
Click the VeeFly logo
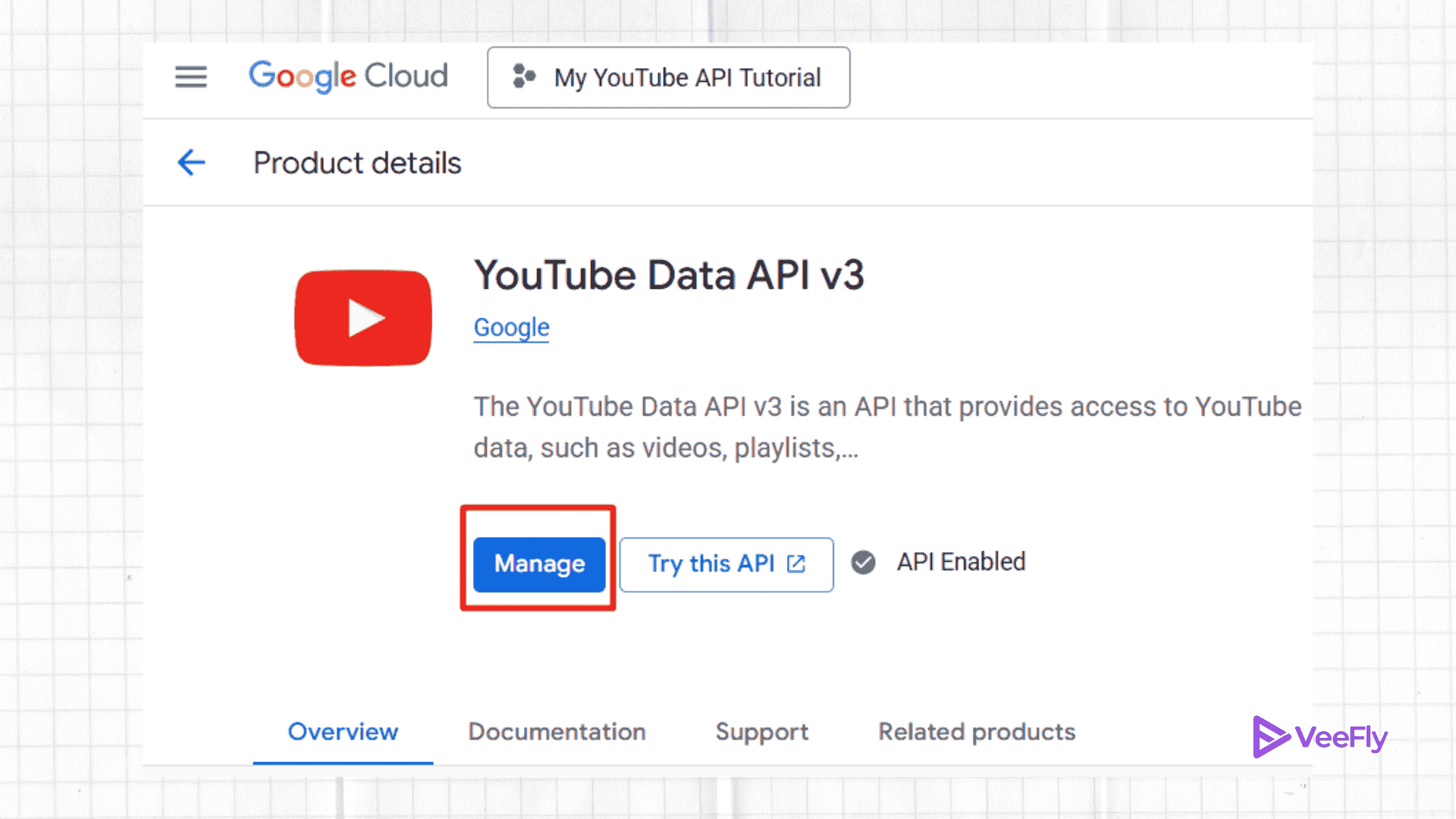(1319, 735)
